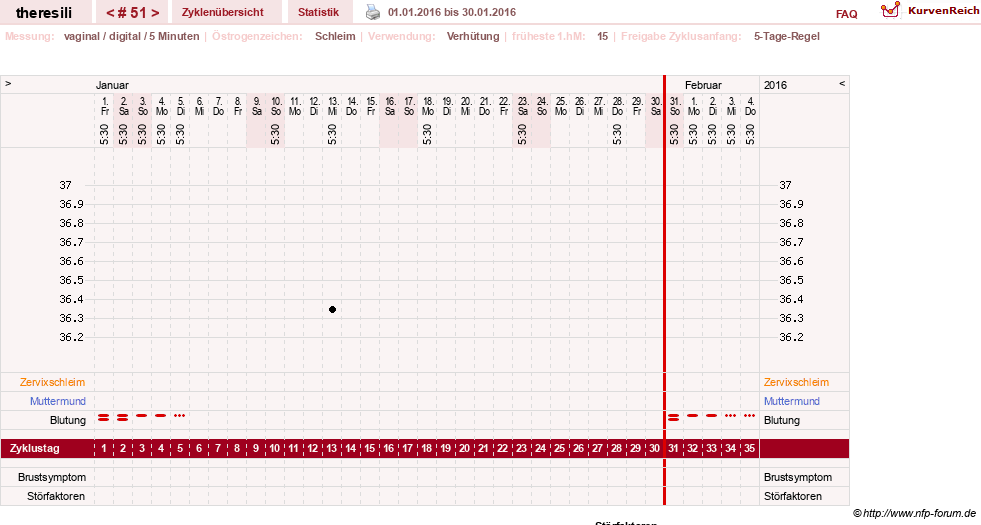Image resolution: width=981 pixels, height=525 pixels.
Task: Select Zyklustag 1 cell
Action: (104, 448)
